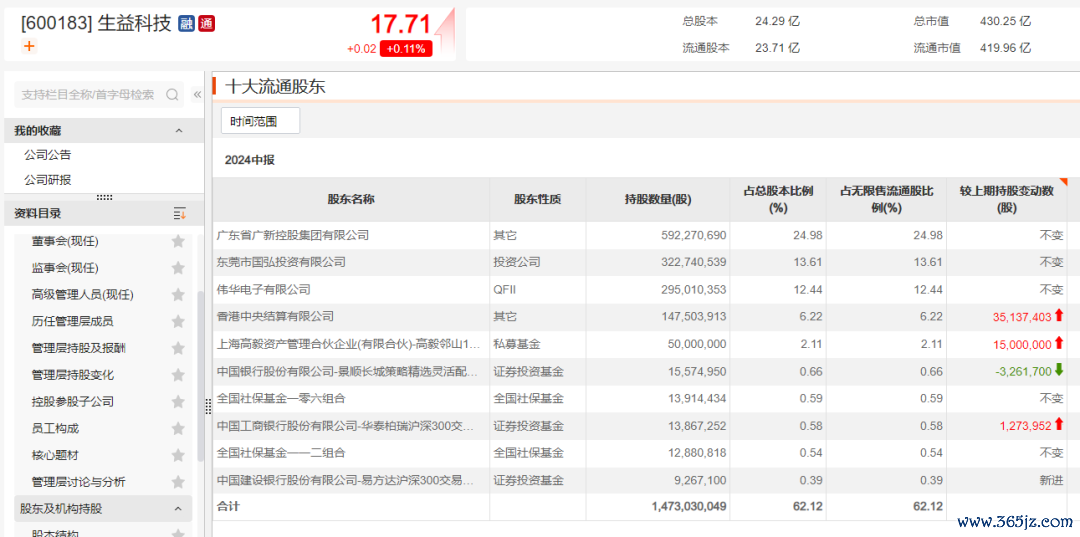1080x537 pixels.
Task: Select 员工构成 entry
Action: click(x=55, y=428)
